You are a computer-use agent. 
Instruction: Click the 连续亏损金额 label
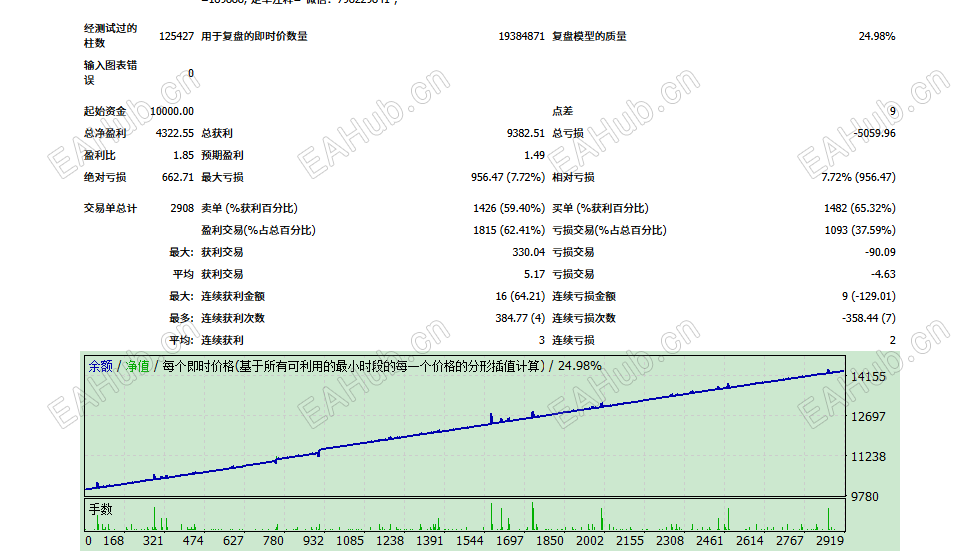[584, 296]
